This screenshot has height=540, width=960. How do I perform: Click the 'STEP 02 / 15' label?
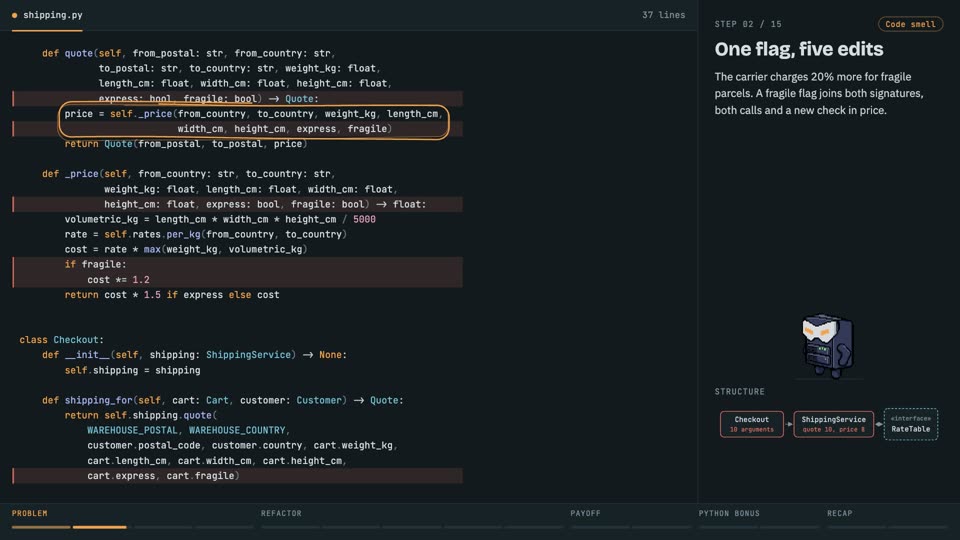[x=748, y=24]
